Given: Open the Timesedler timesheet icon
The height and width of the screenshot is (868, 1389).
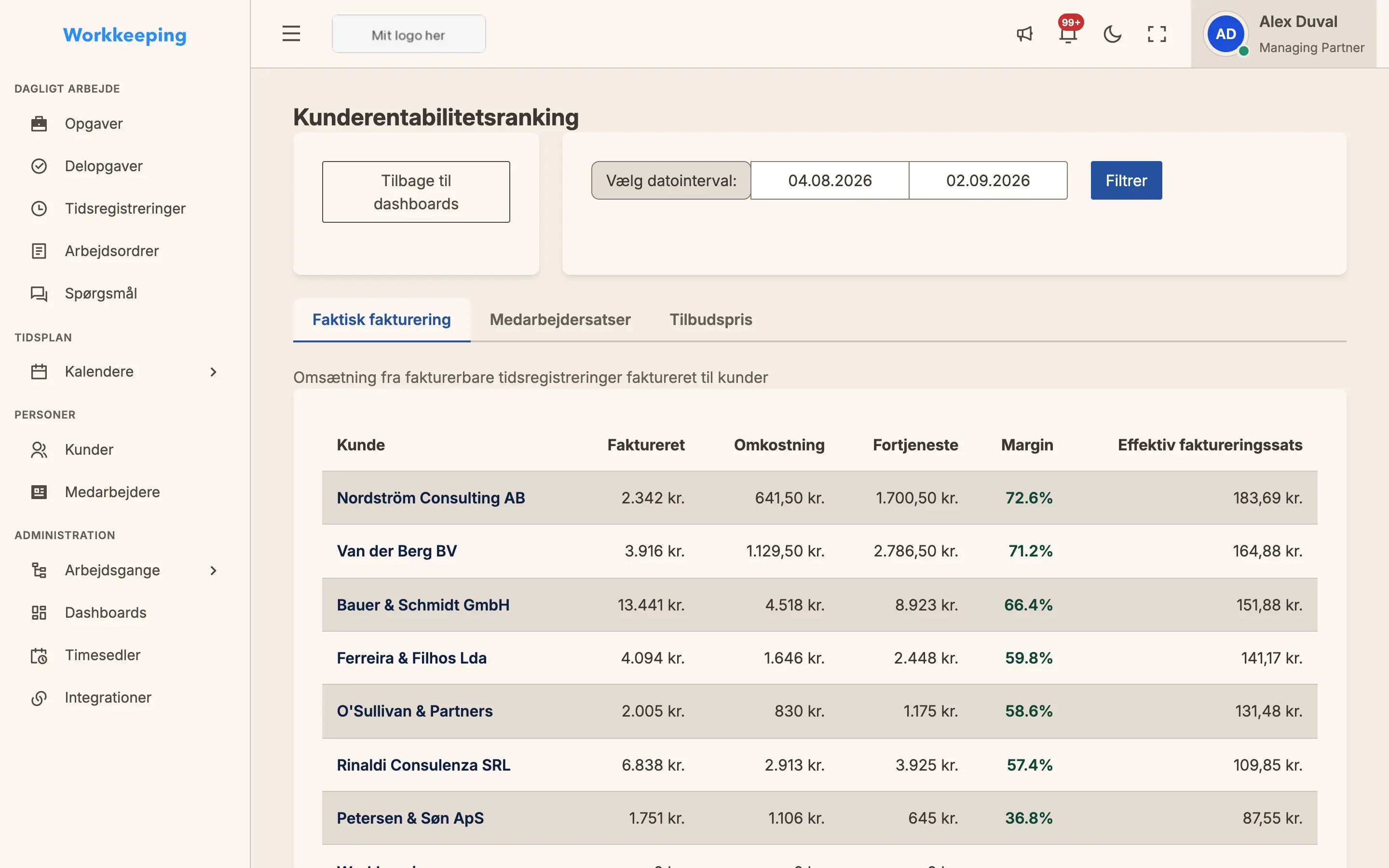Looking at the screenshot, I should [39, 655].
